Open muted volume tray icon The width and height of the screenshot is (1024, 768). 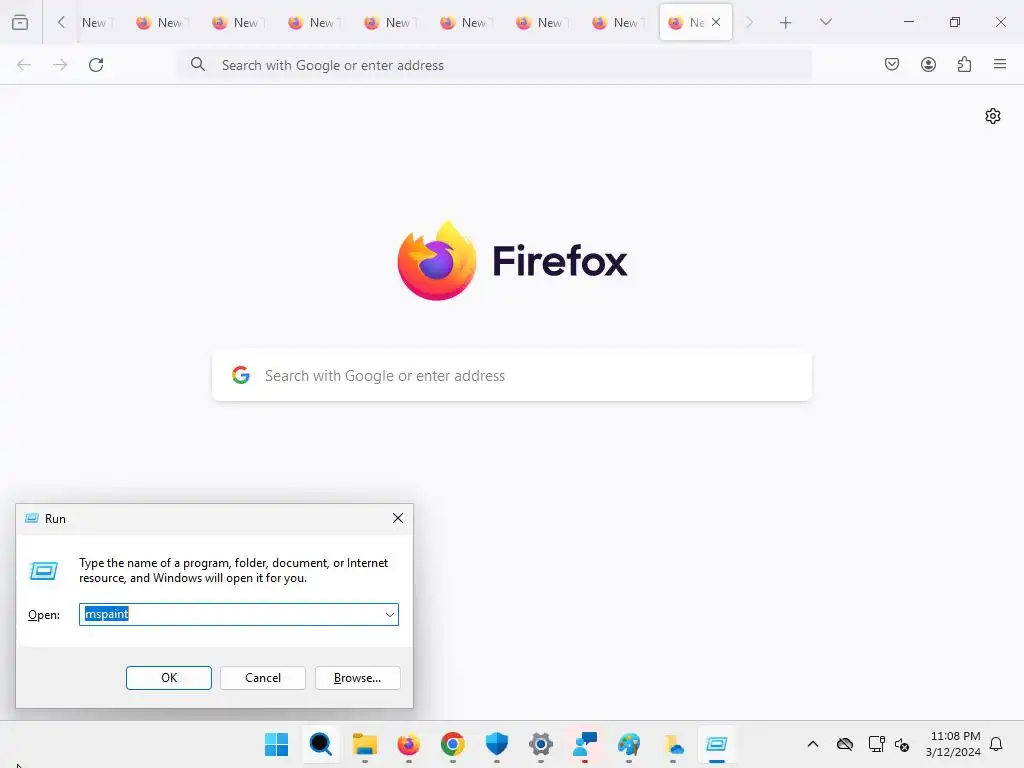tap(903, 744)
